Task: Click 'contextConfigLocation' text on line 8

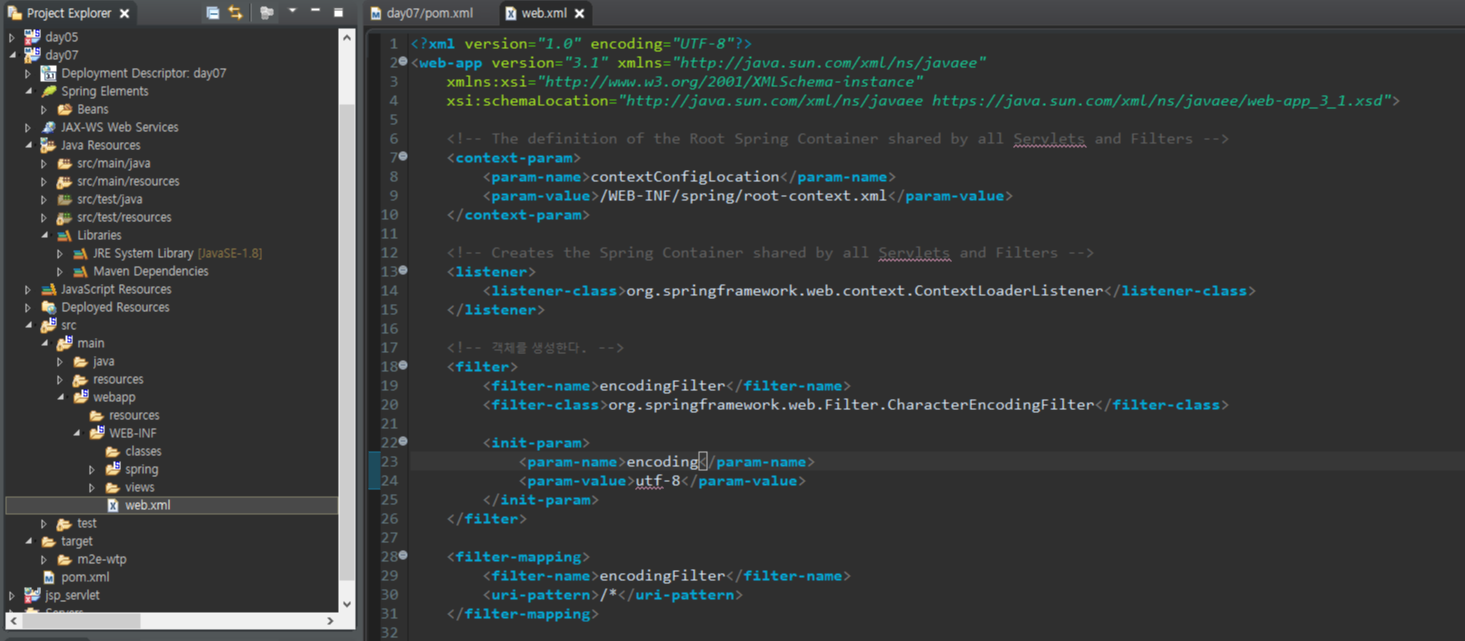Action: pyautogui.click(x=685, y=177)
